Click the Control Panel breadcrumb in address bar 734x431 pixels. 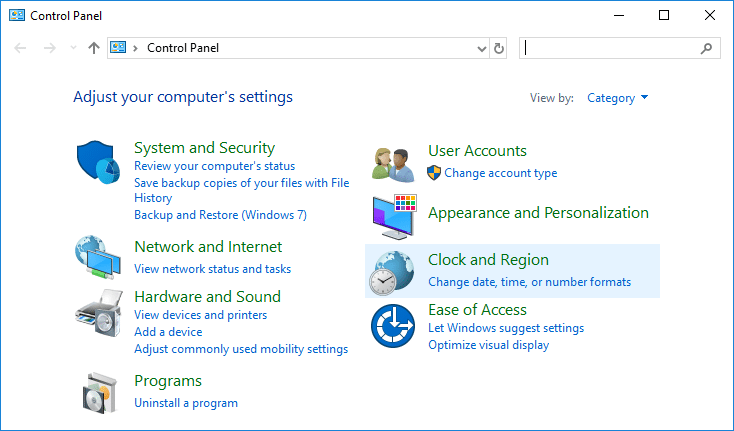182,48
